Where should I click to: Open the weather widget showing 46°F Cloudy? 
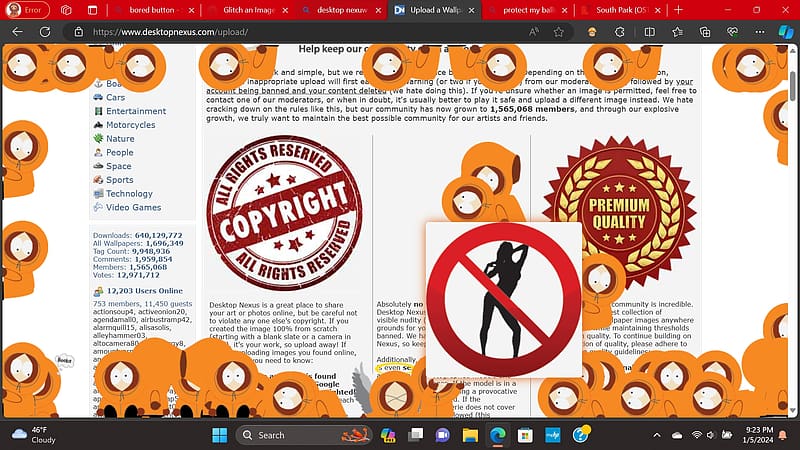(34, 435)
